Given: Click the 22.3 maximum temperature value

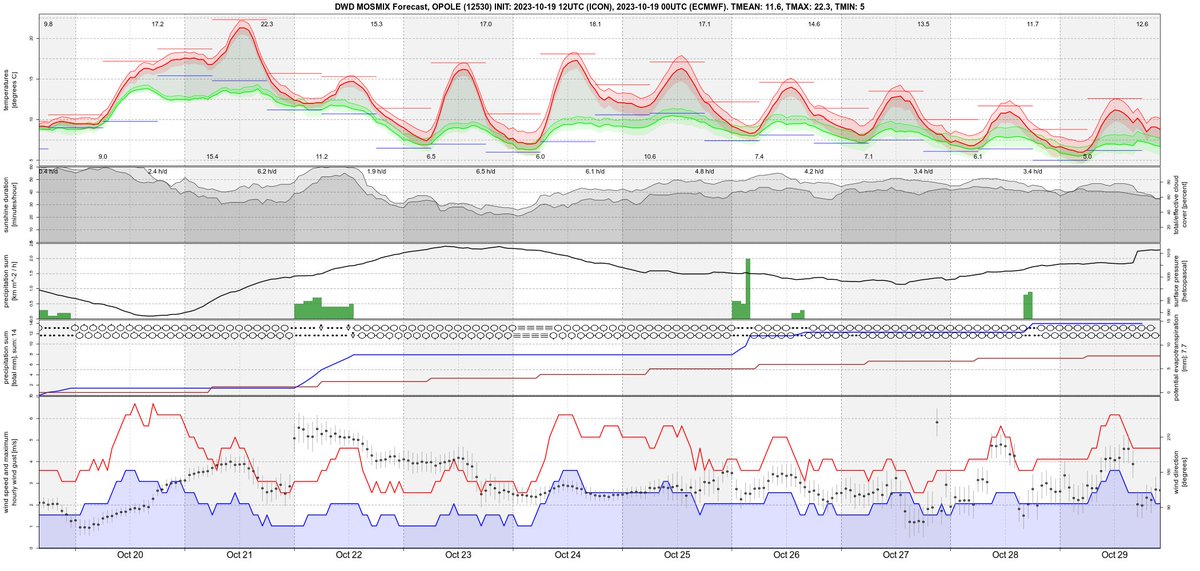Looking at the screenshot, I should (x=267, y=23).
